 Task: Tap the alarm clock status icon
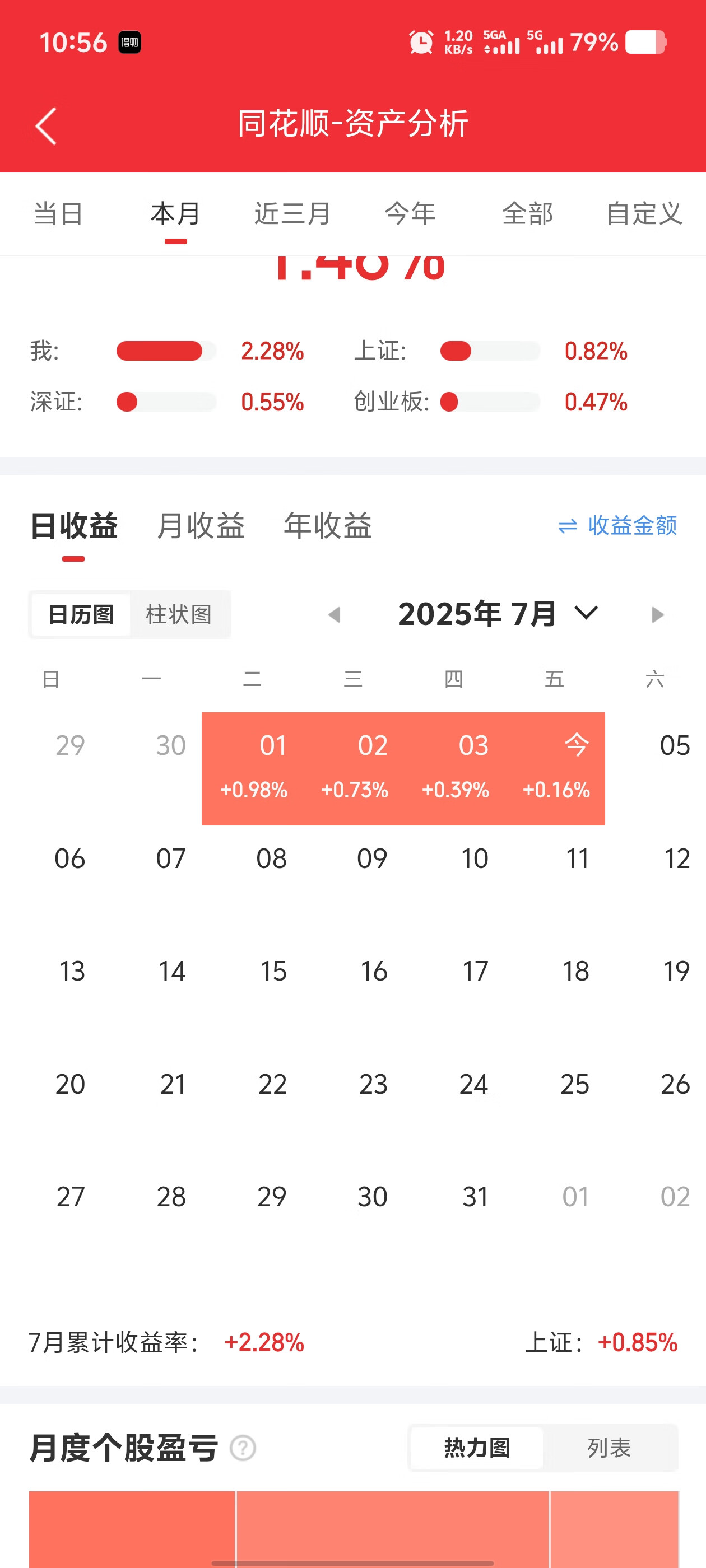tap(421, 43)
